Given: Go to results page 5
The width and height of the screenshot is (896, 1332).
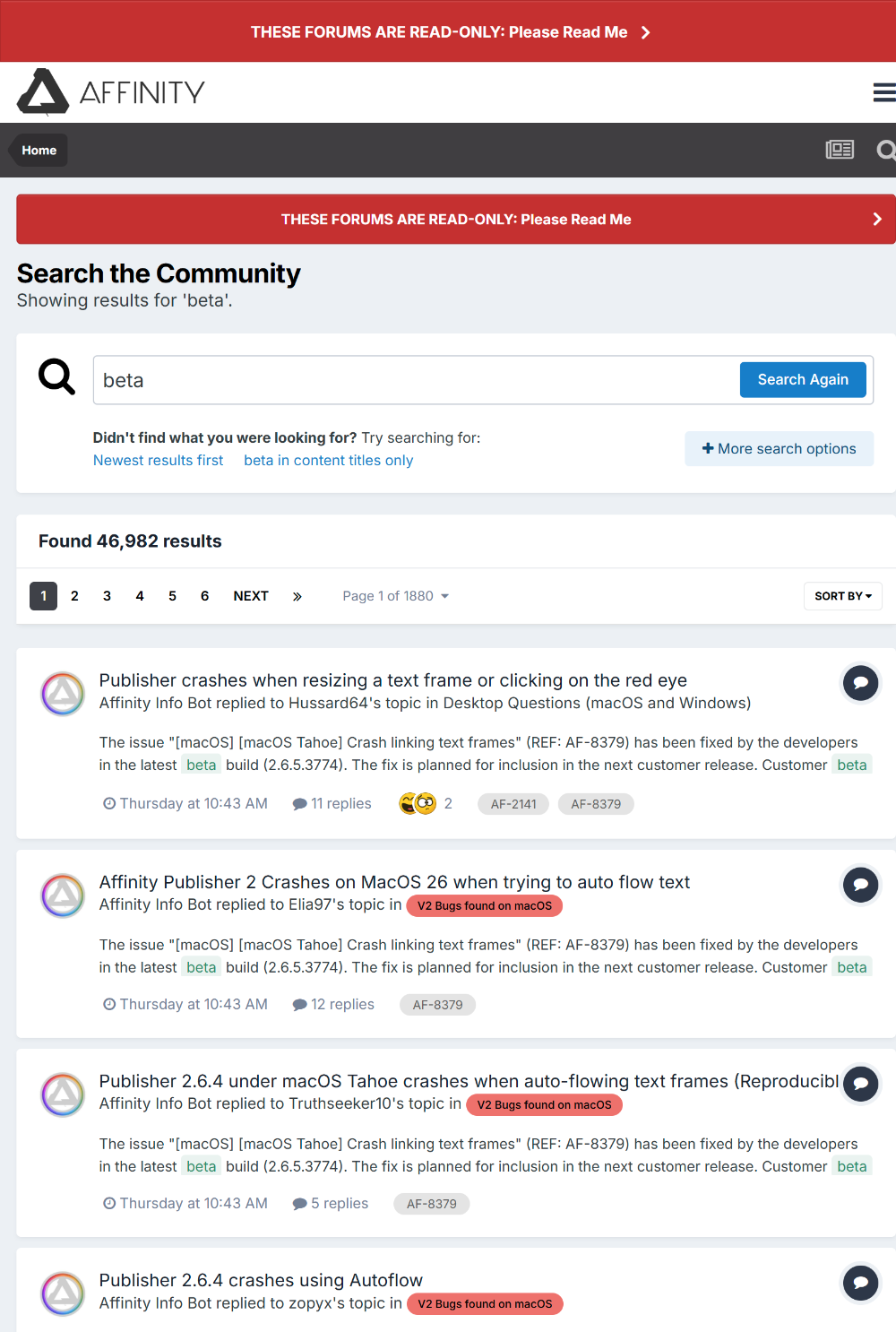Looking at the screenshot, I should click(x=172, y=596).
